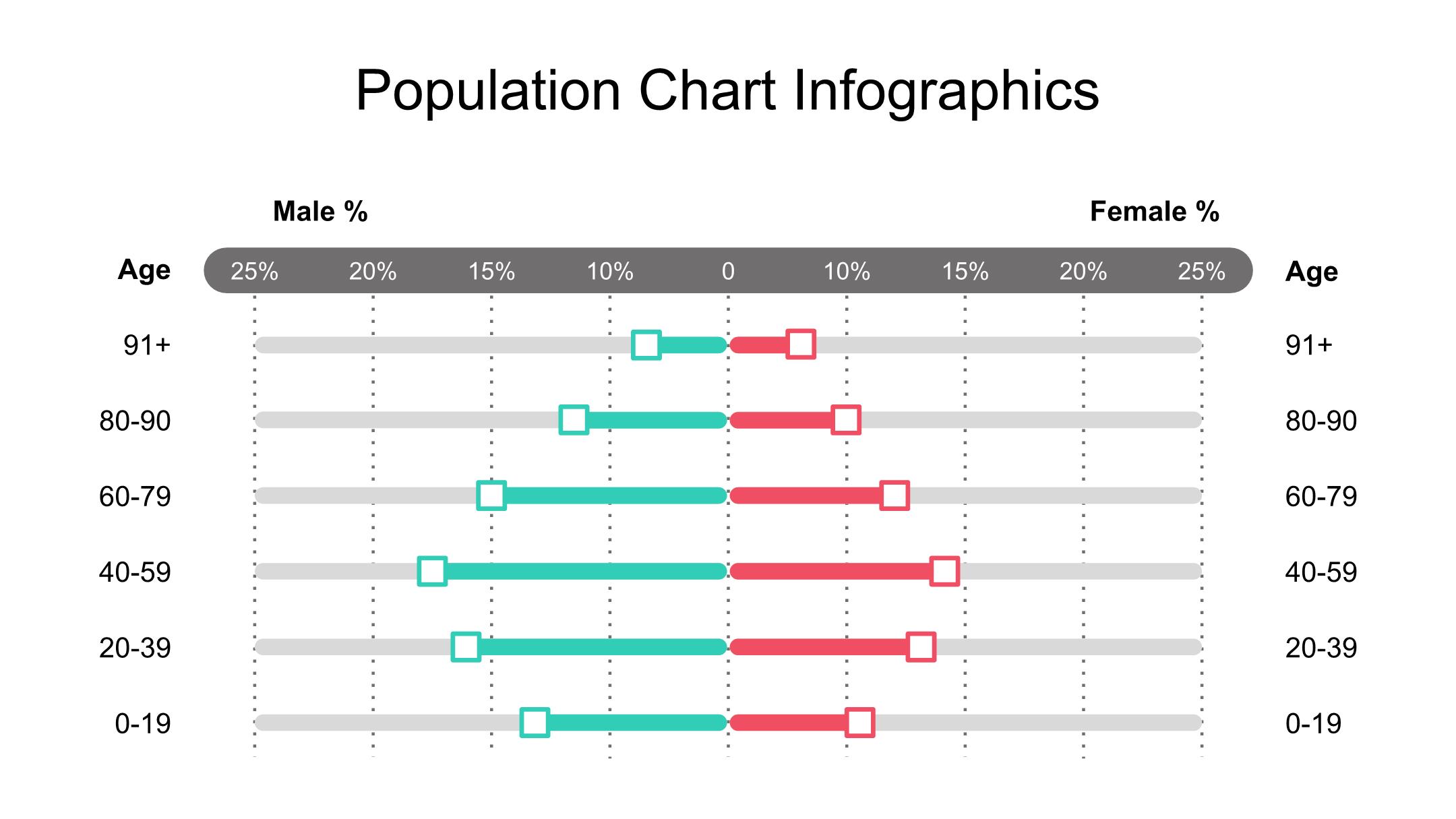
Task: Select the red square handle for 40-59
Action: [x=944, y=571]
